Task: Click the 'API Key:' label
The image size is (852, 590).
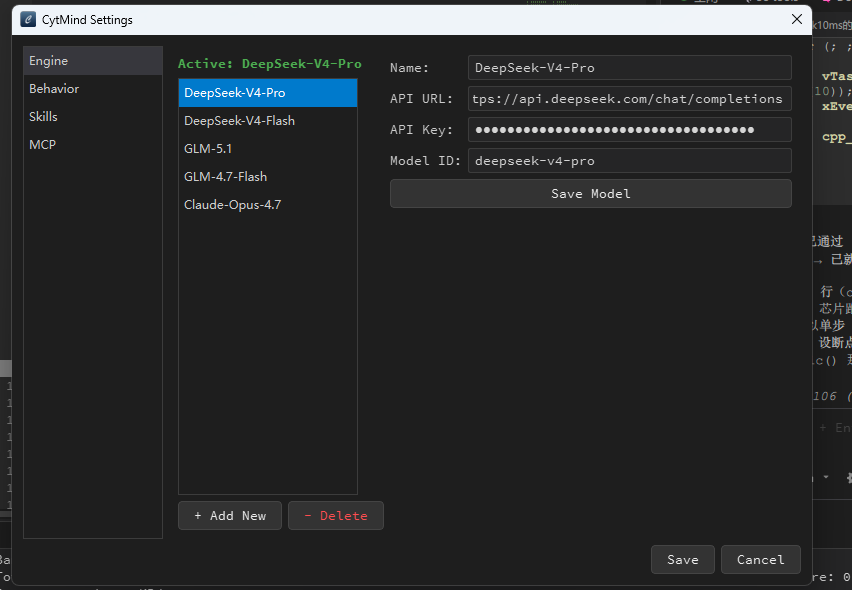Action: point(421,130)
